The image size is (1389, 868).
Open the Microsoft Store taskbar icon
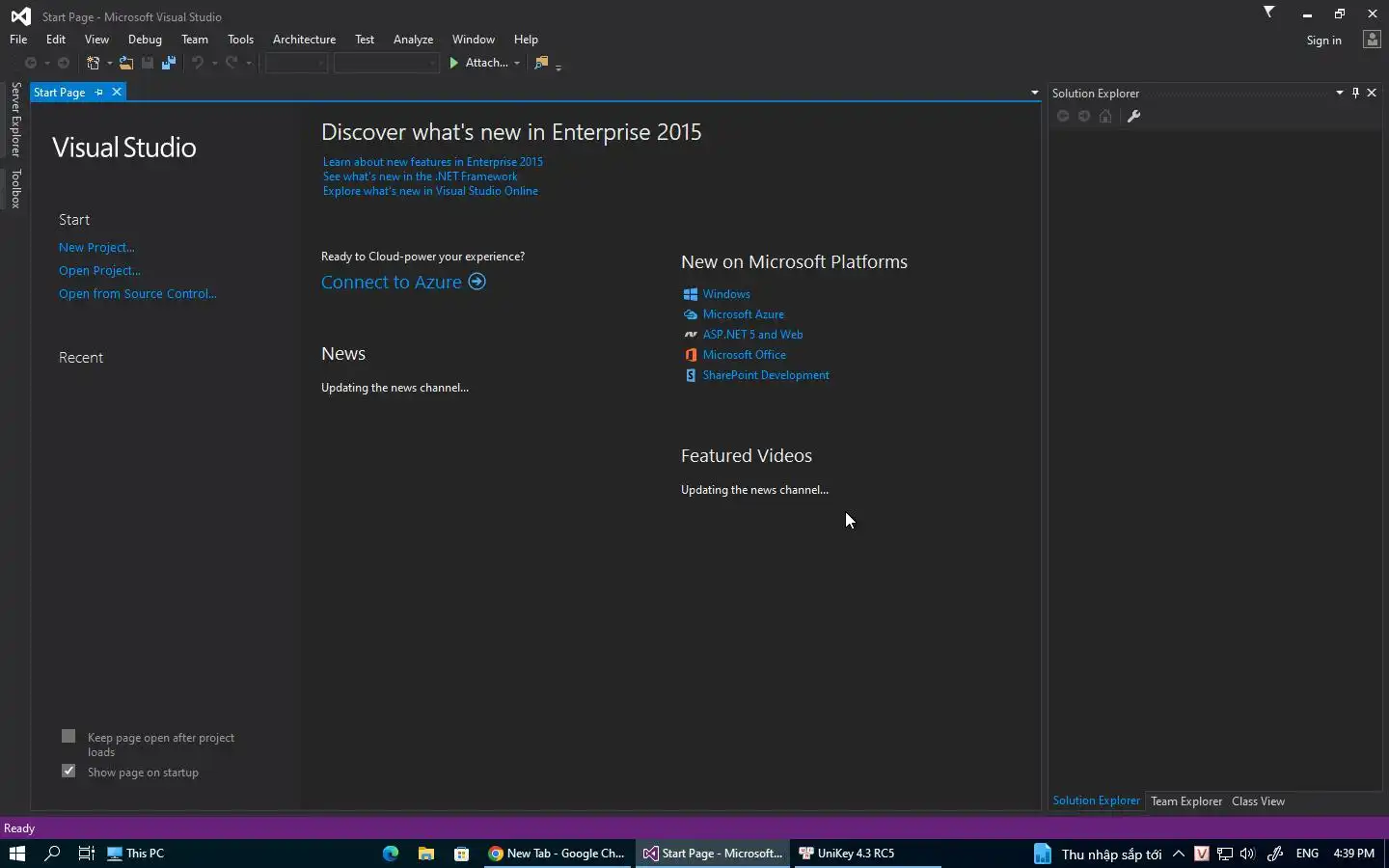tap(461, 854)
